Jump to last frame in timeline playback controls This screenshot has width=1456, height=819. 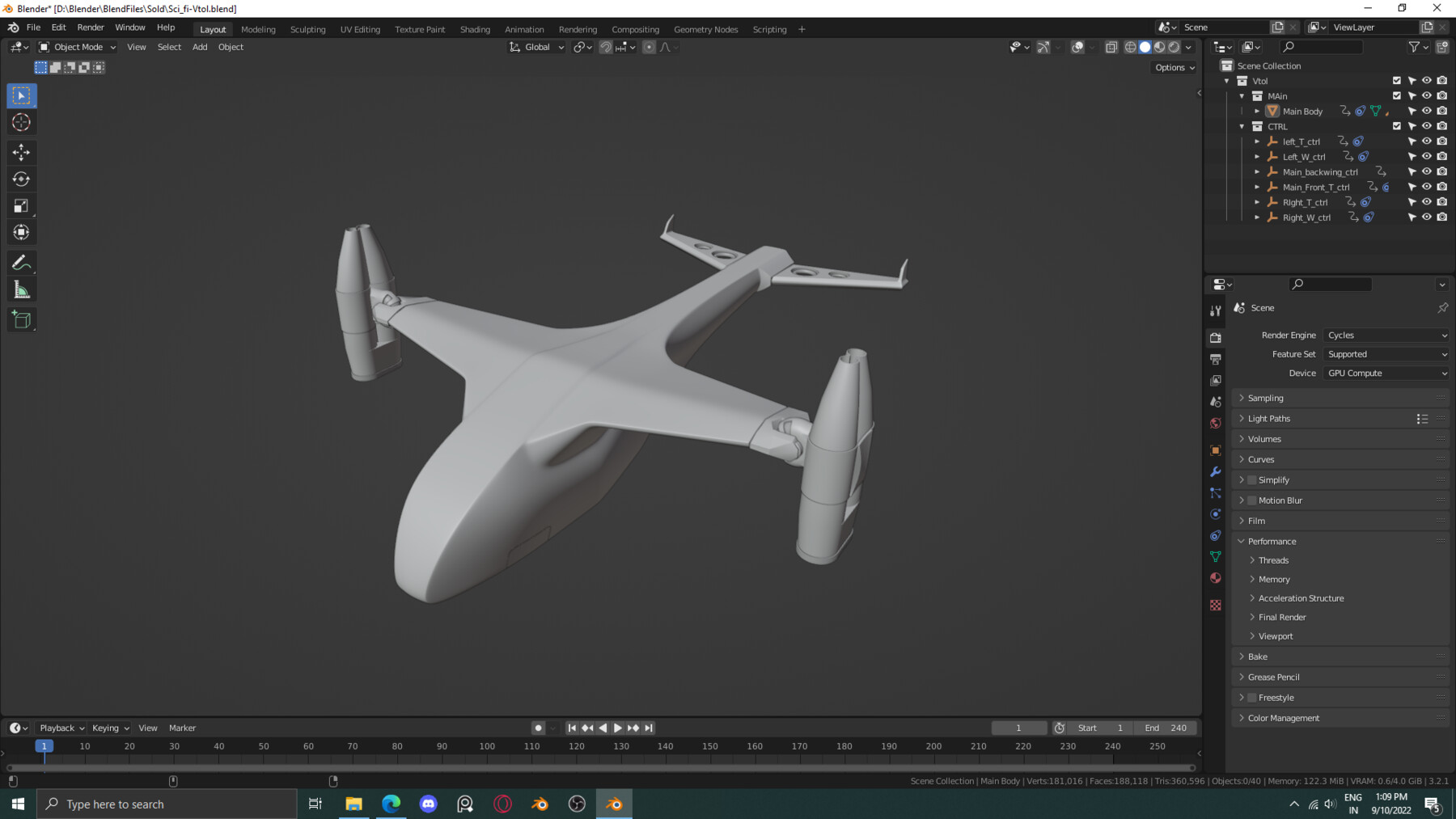(648, 728)
